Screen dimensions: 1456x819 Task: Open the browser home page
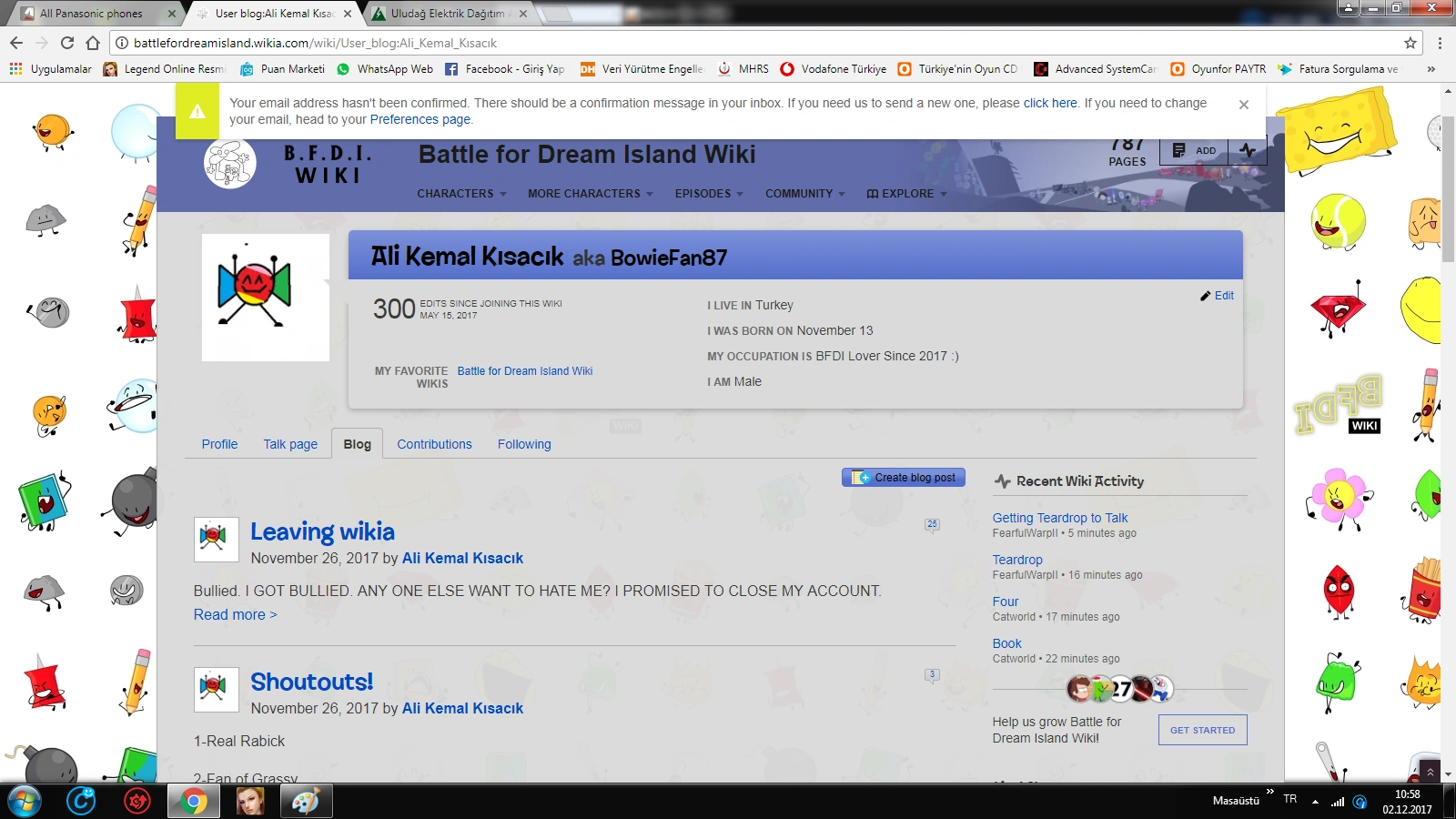click(93, 43)
